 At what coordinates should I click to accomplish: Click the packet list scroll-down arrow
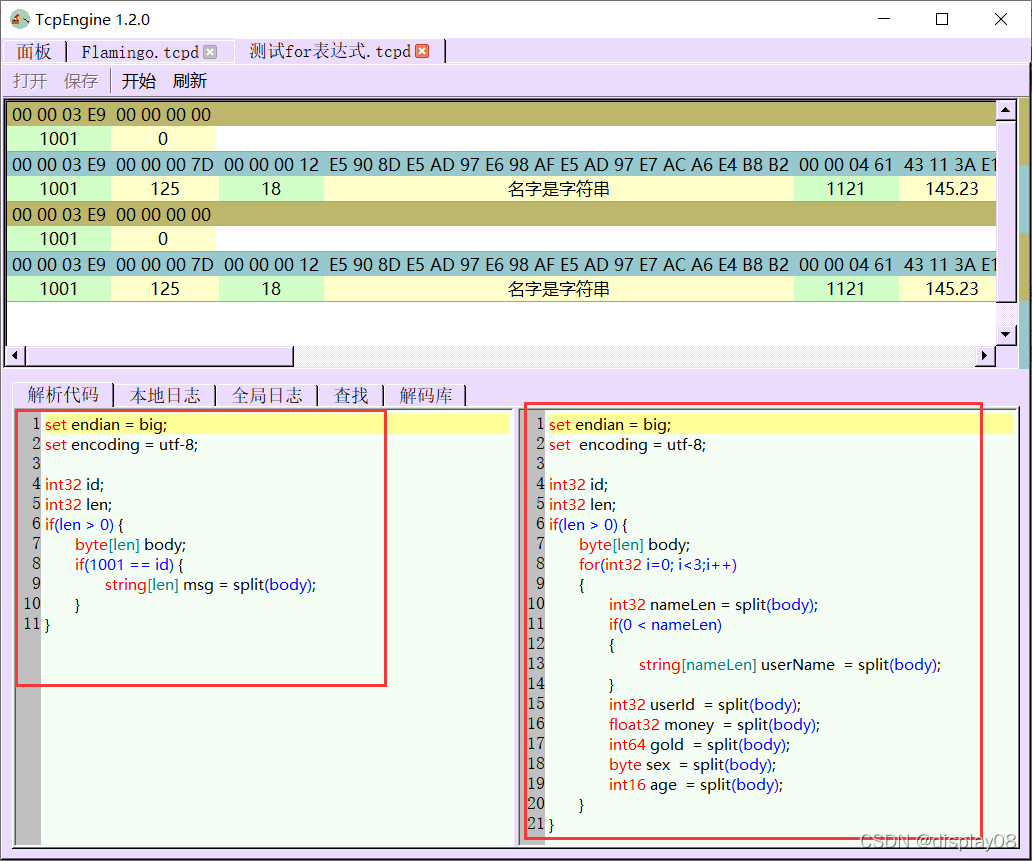pos(1005,334)
